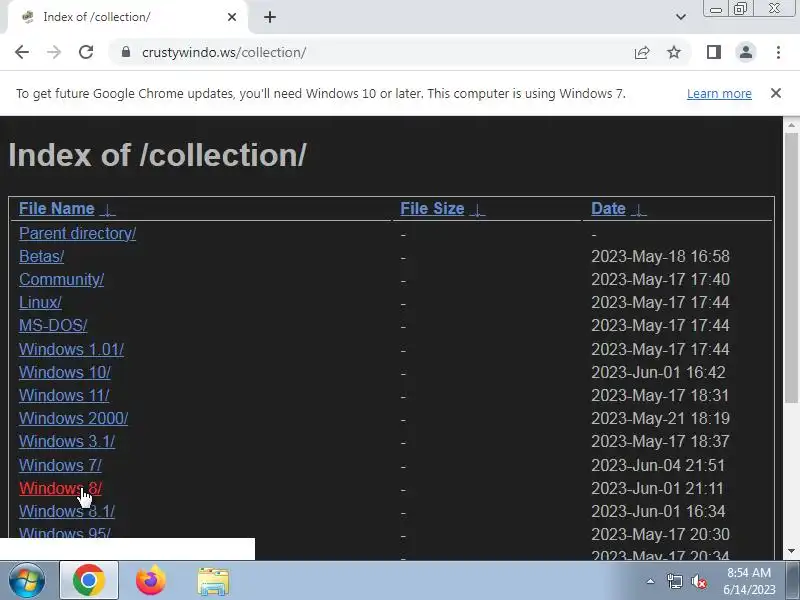Open the MS-DOS/ folder

point(53,326)
